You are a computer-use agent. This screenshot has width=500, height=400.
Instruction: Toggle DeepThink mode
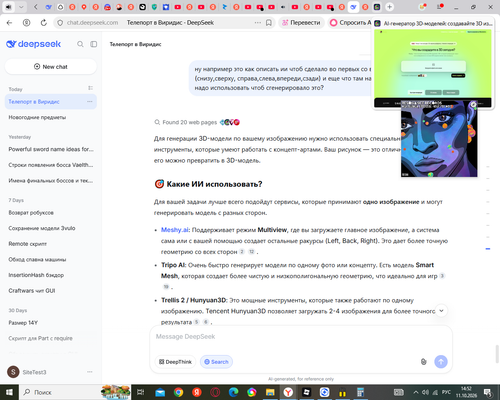175,362
